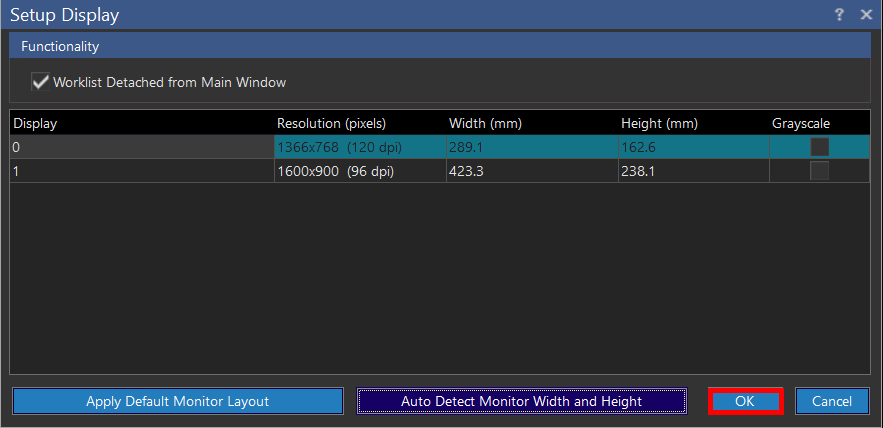Click the 238.1 height cell
883x428 pixels.
coord(692,171)
